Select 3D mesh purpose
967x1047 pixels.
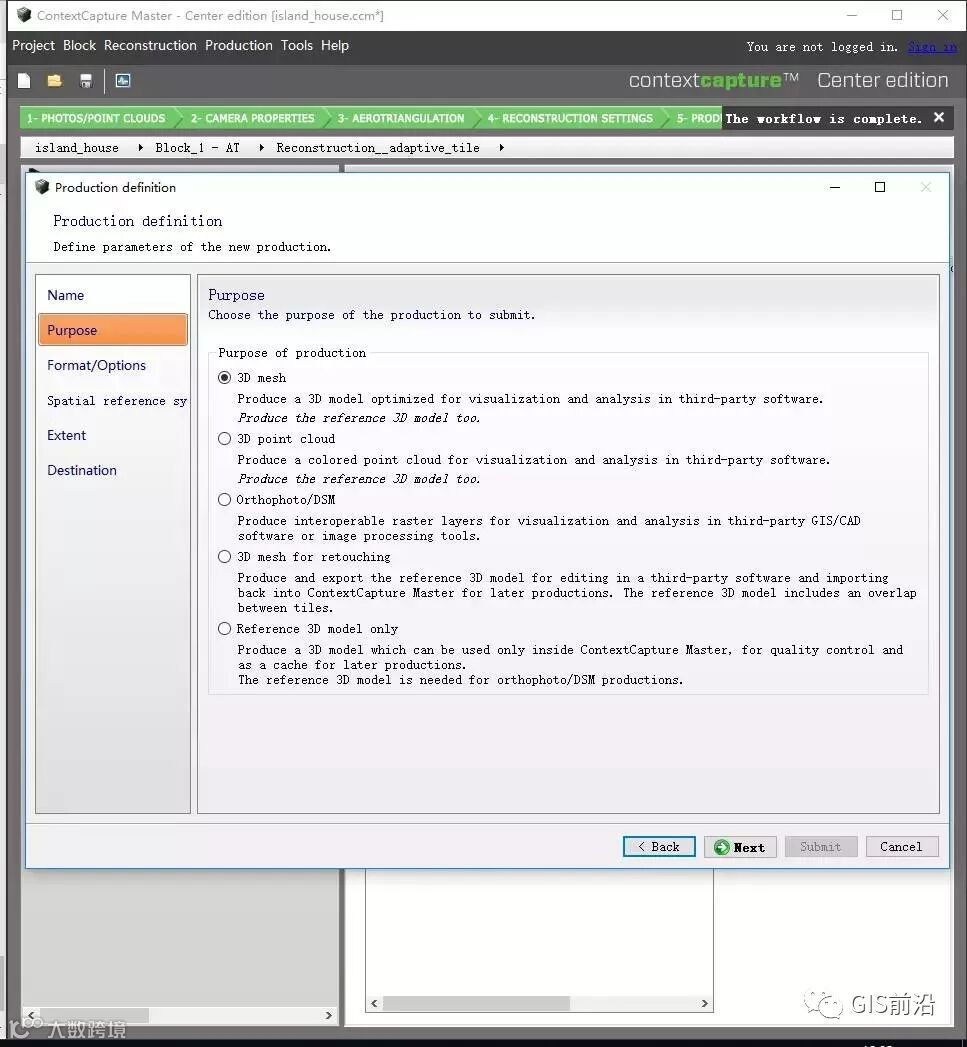(x=224, y=378)
